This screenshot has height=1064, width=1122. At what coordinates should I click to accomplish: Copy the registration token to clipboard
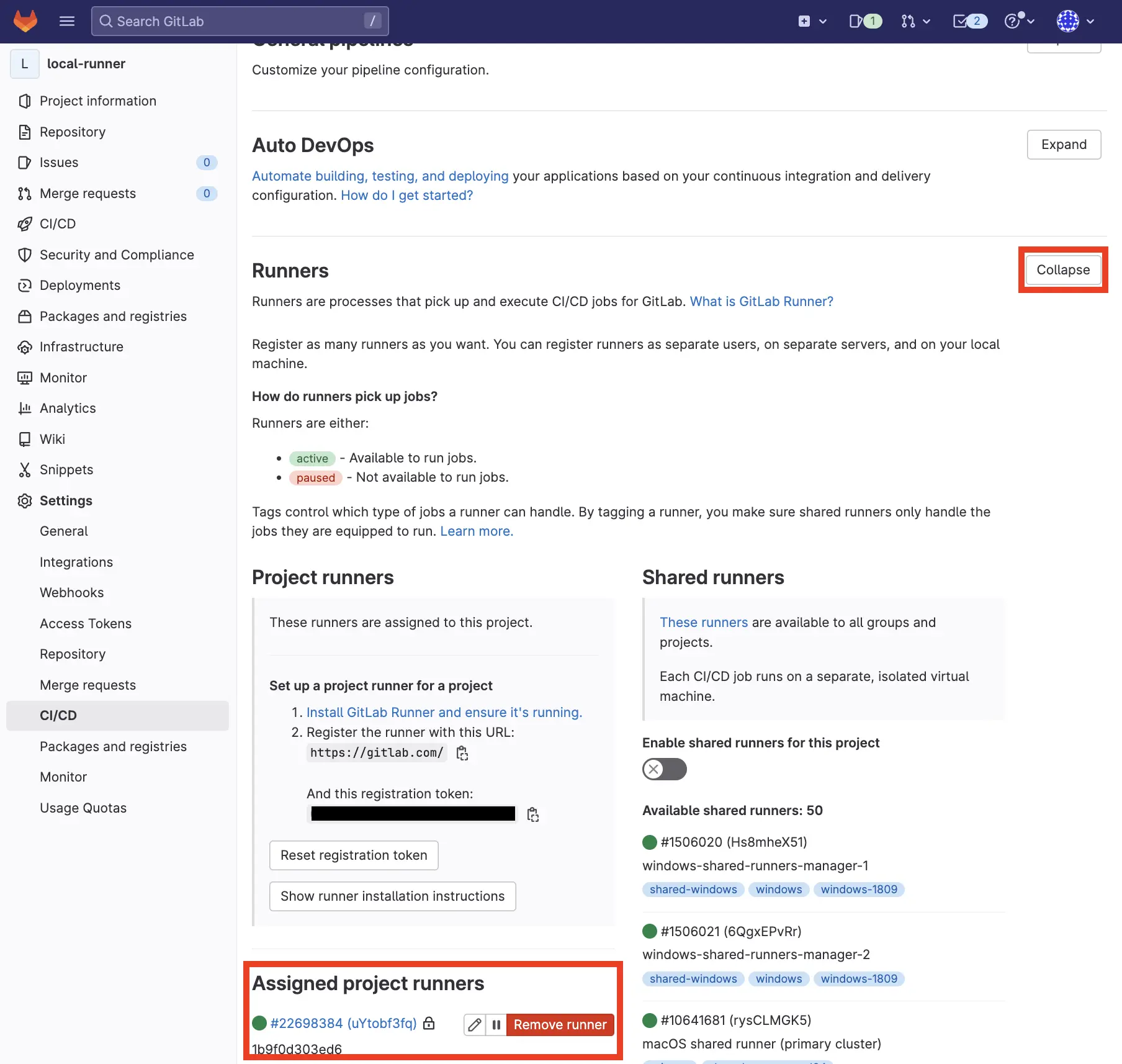[532, 814]
